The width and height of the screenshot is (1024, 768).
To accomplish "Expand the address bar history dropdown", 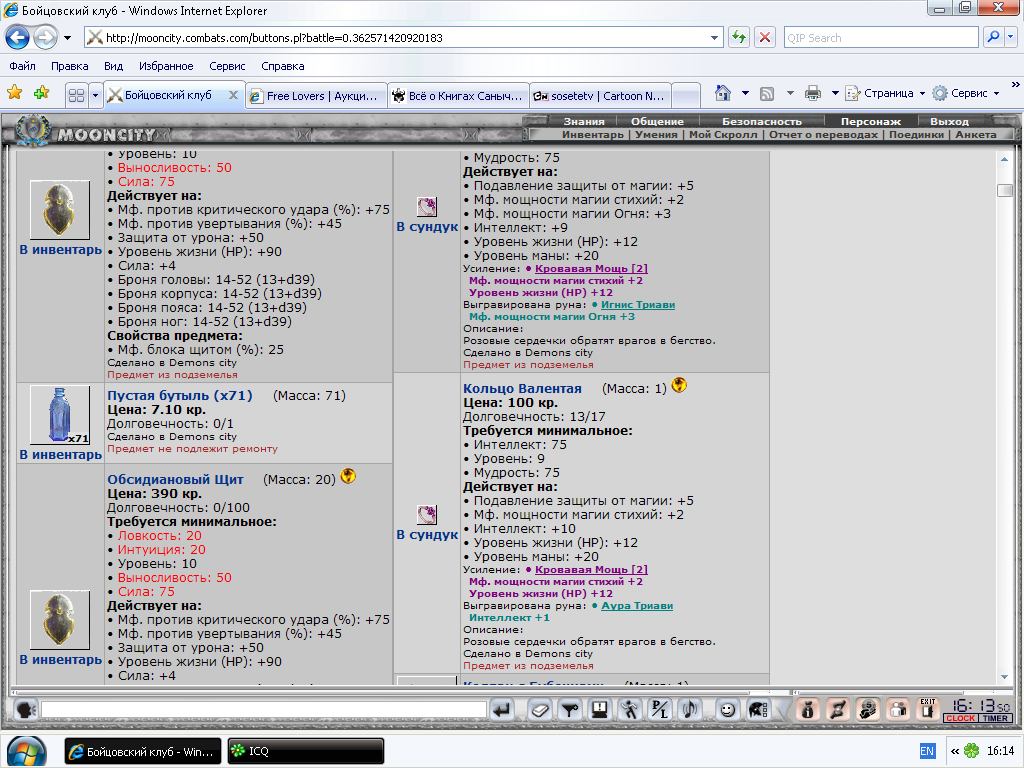I will click(x=714, y=38).
